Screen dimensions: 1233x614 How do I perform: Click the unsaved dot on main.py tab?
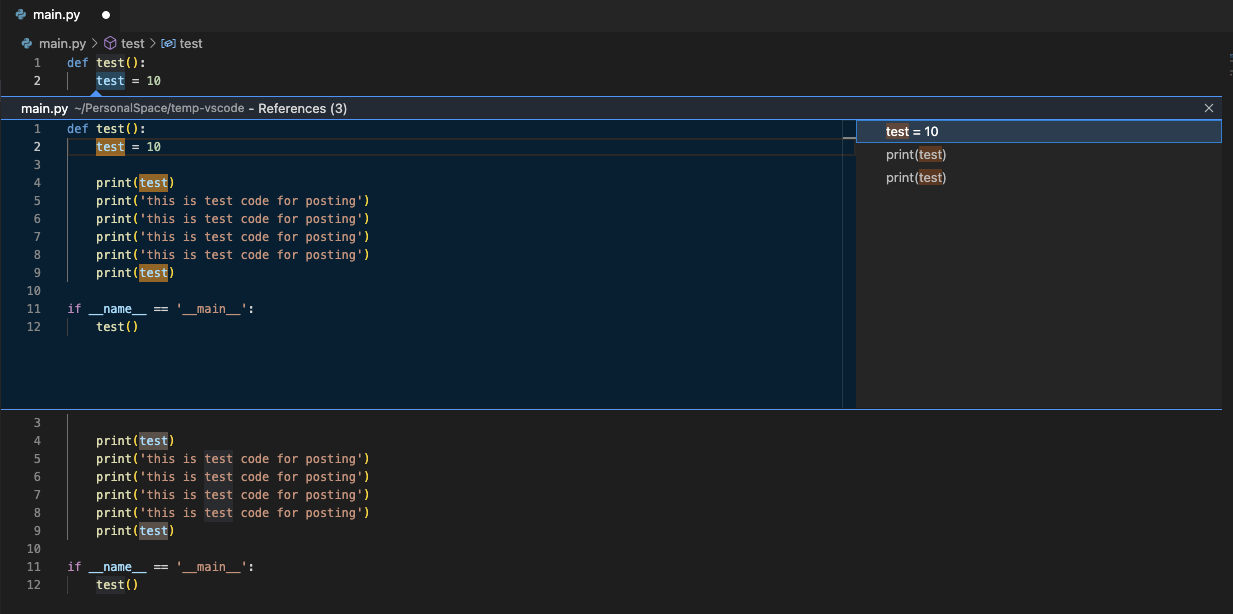click(106, 15)
